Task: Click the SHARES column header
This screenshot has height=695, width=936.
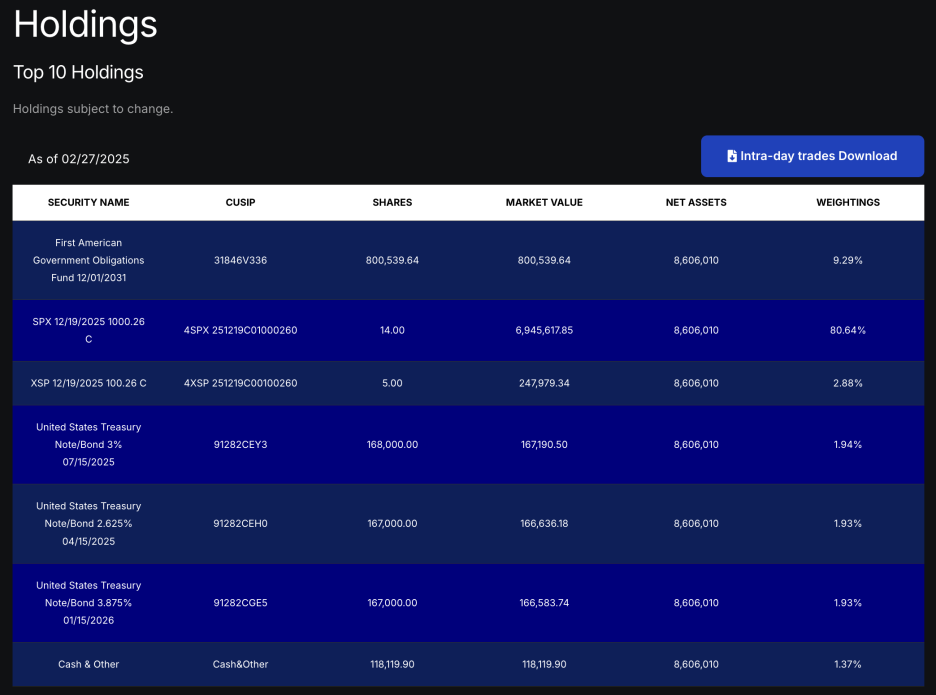Action: 392,202
